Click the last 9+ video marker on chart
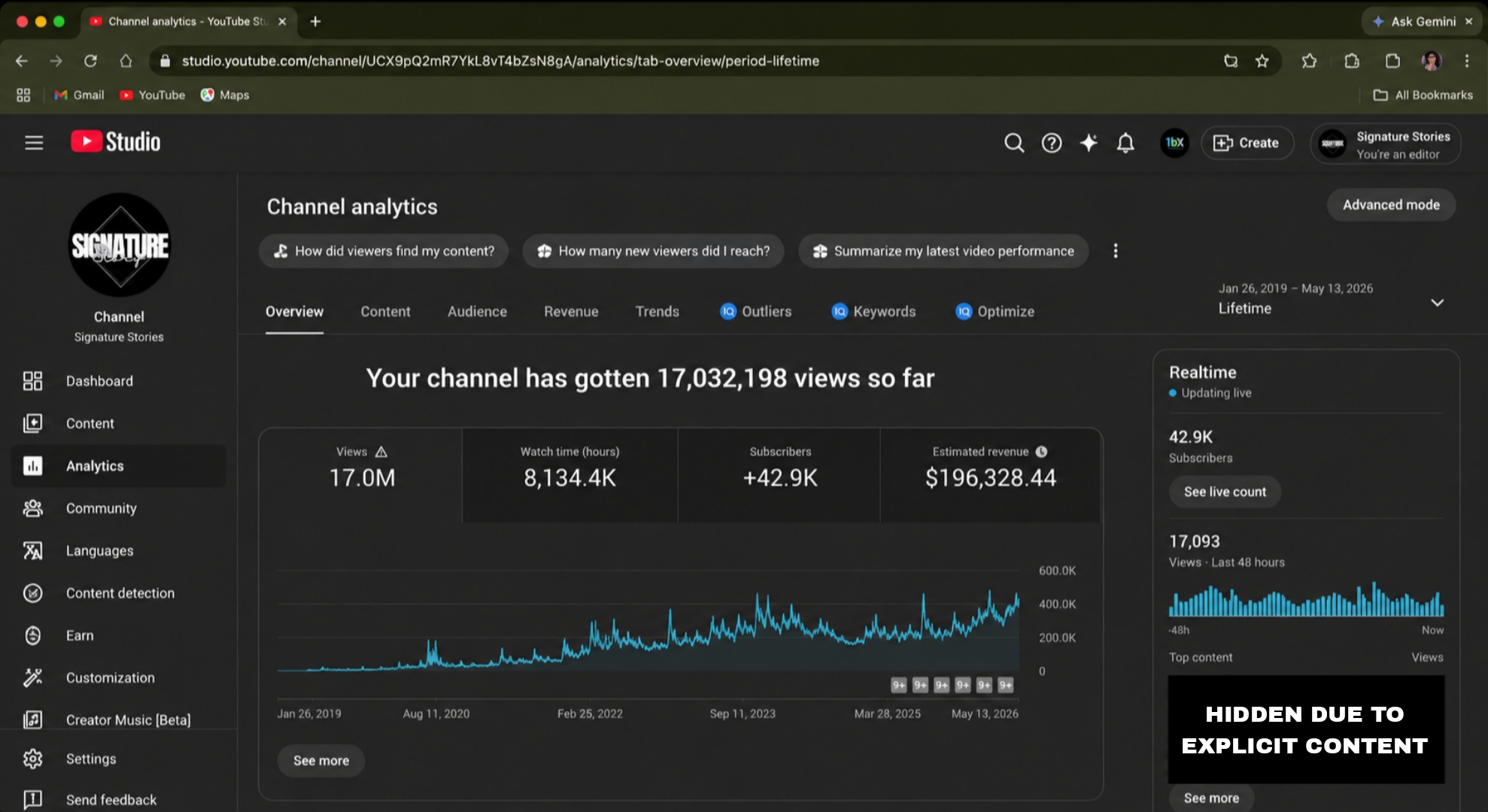This screenshot has height=812, width=1488. click(x=1006, y=685)
